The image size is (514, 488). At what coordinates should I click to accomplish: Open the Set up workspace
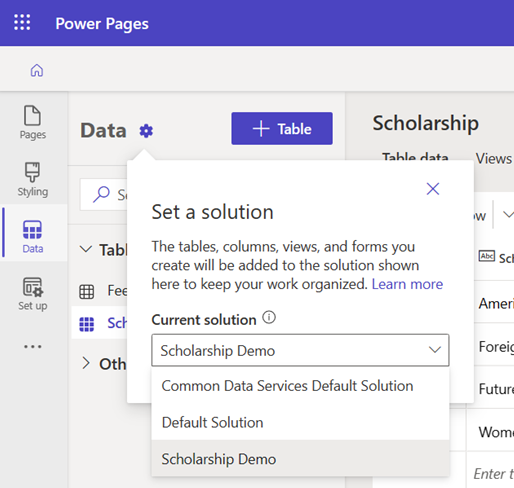point(33,294)
